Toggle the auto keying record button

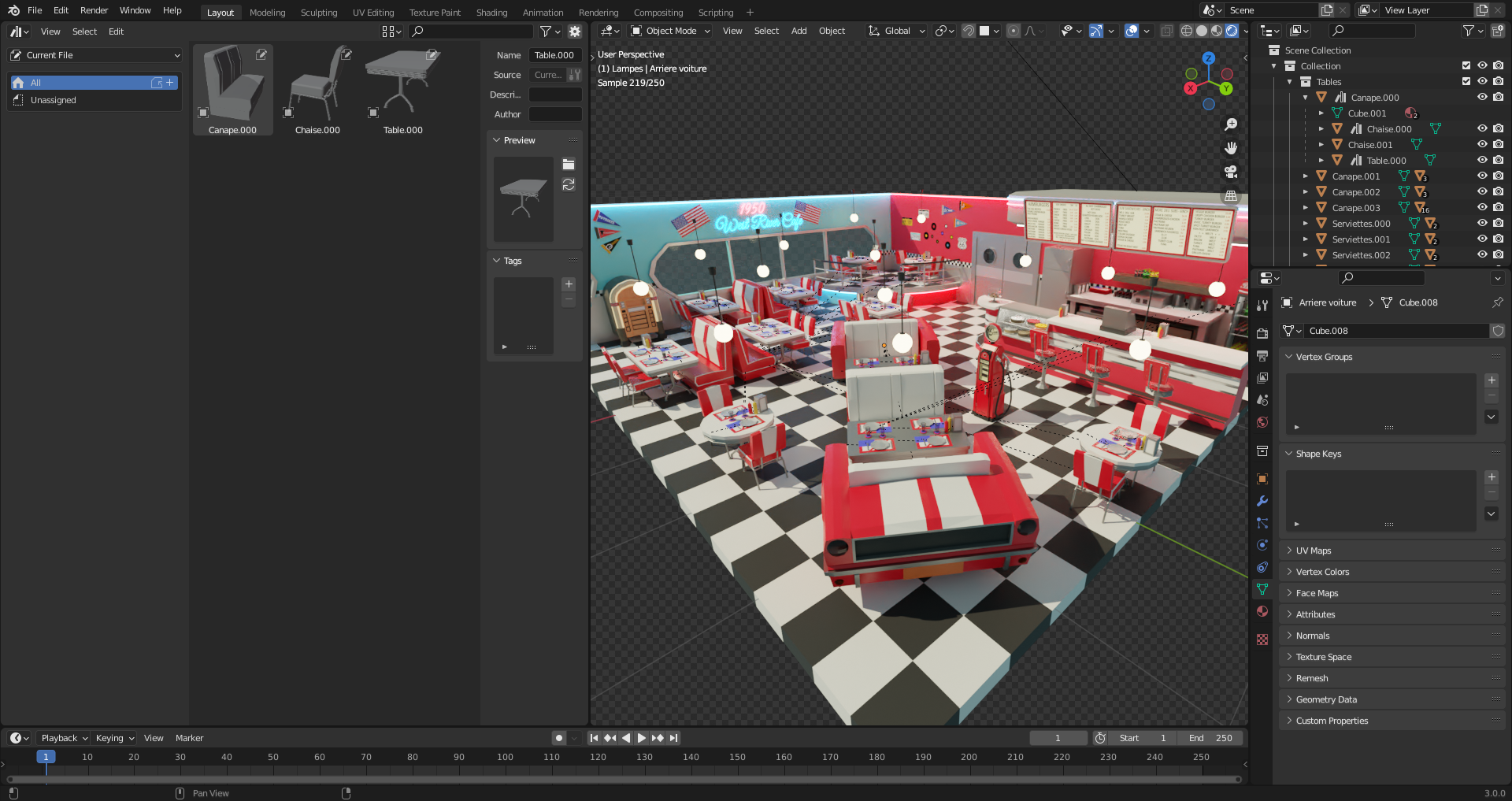[x=559, y=738]
